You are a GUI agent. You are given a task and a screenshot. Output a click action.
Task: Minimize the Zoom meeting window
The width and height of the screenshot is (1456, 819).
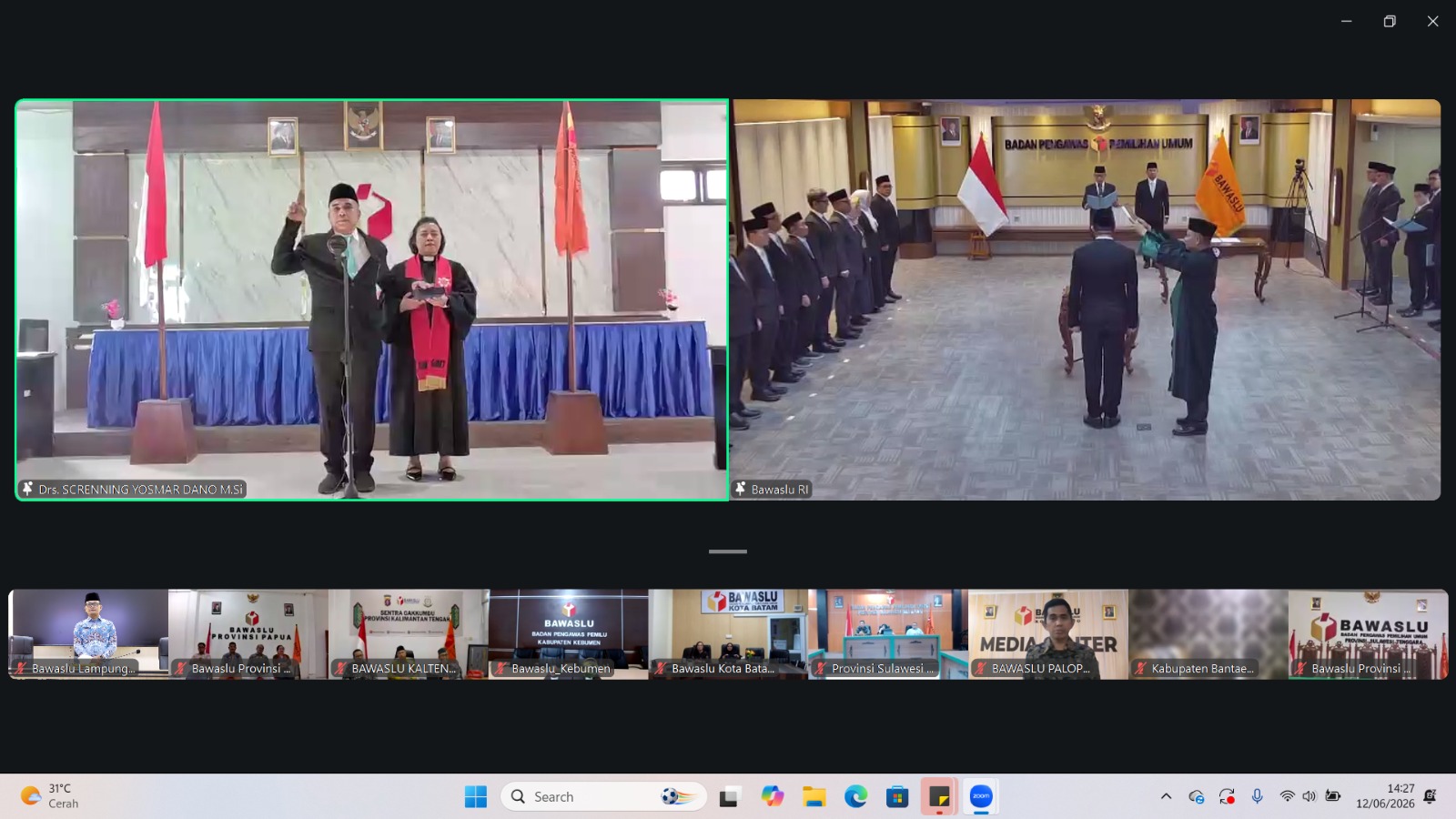[1347, 21]
